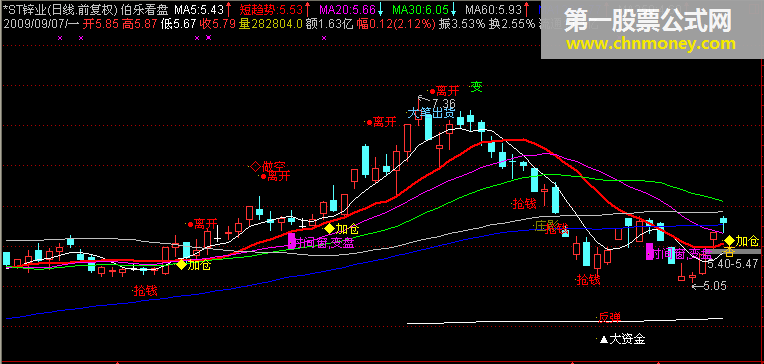This screenshot has width=764, height=364.
Task: Click the left arrow pointing to 5.05
Action: click(697, 286)
